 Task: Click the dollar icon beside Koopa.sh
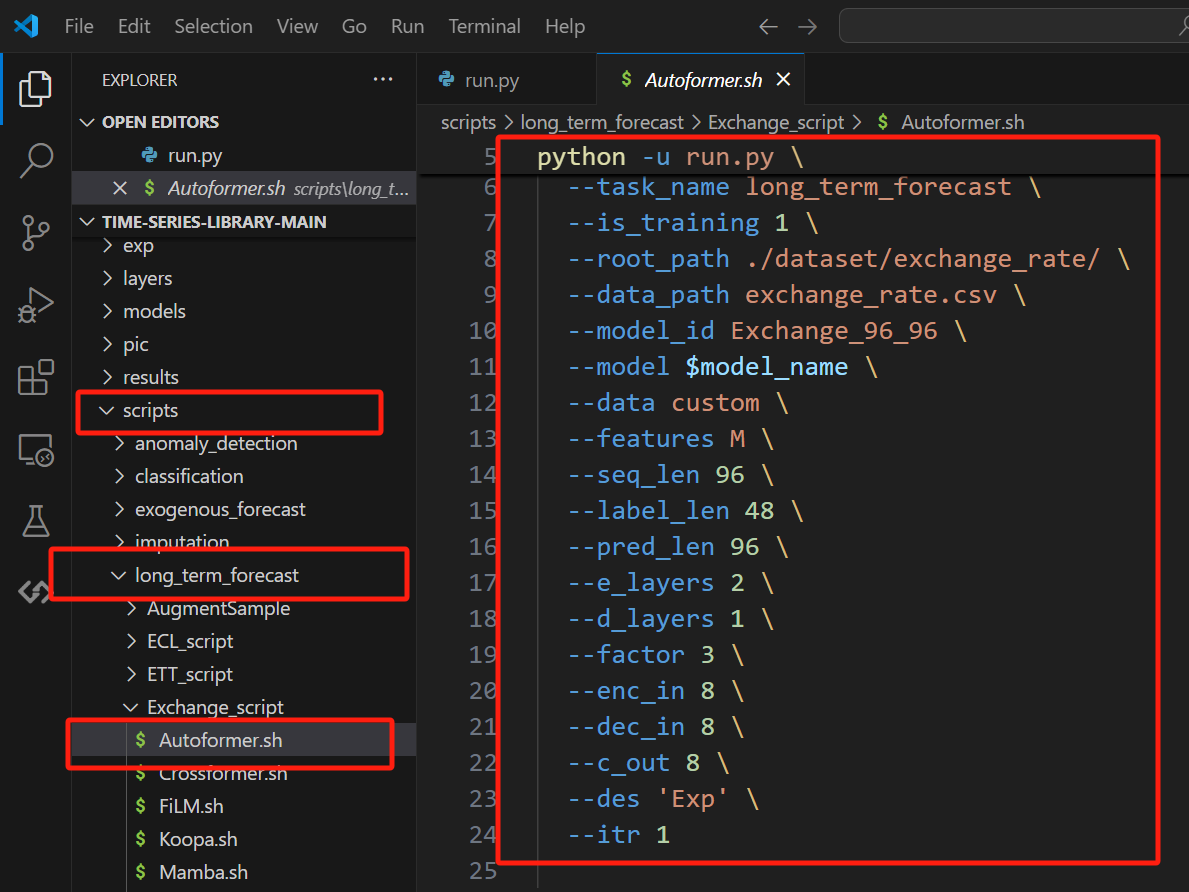tap(140, 839)
